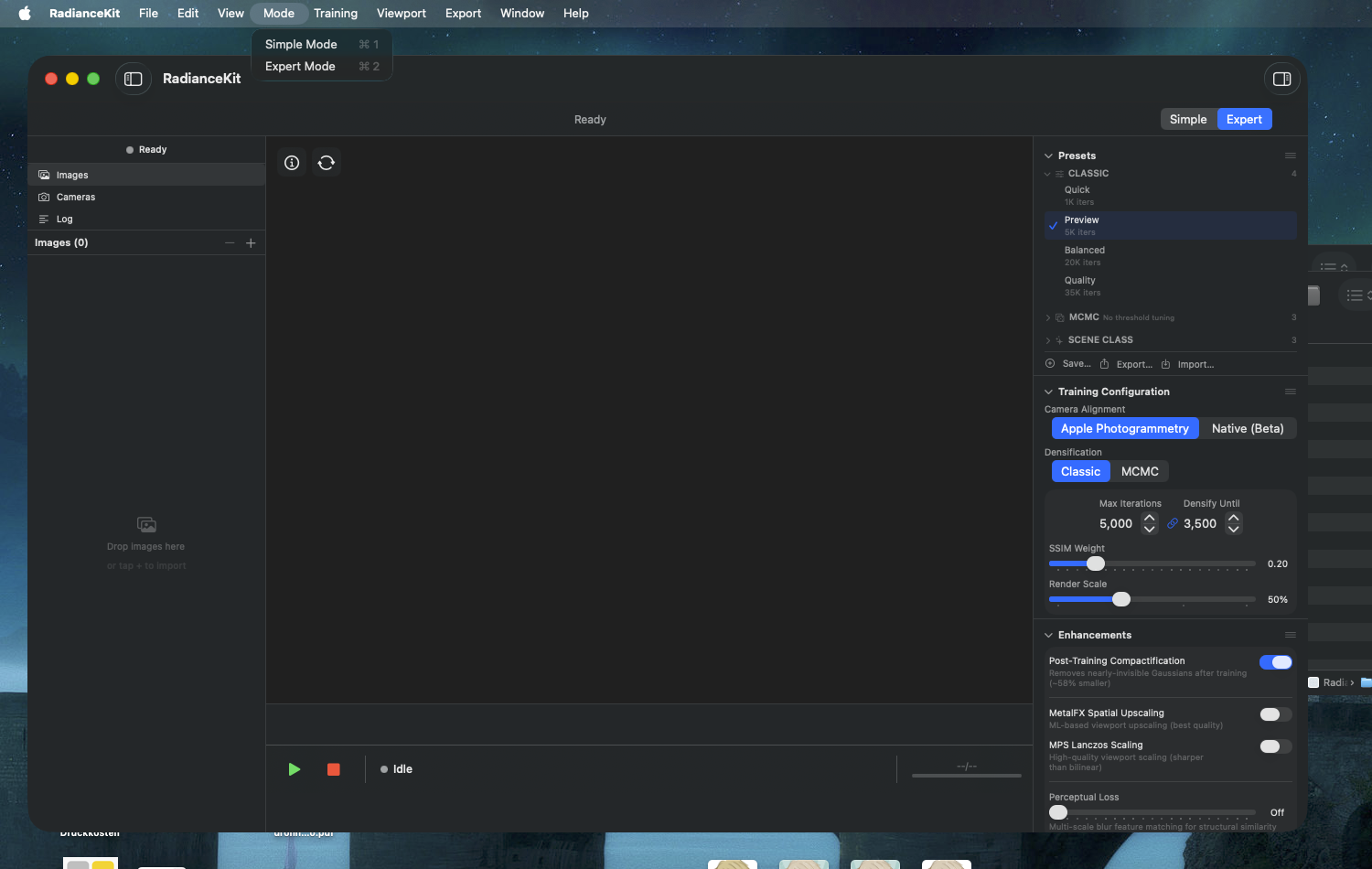This screenshot has height=869, width=1372.
Task: Choose Simple Mode from the Mode menu
Action: point(322,44)
